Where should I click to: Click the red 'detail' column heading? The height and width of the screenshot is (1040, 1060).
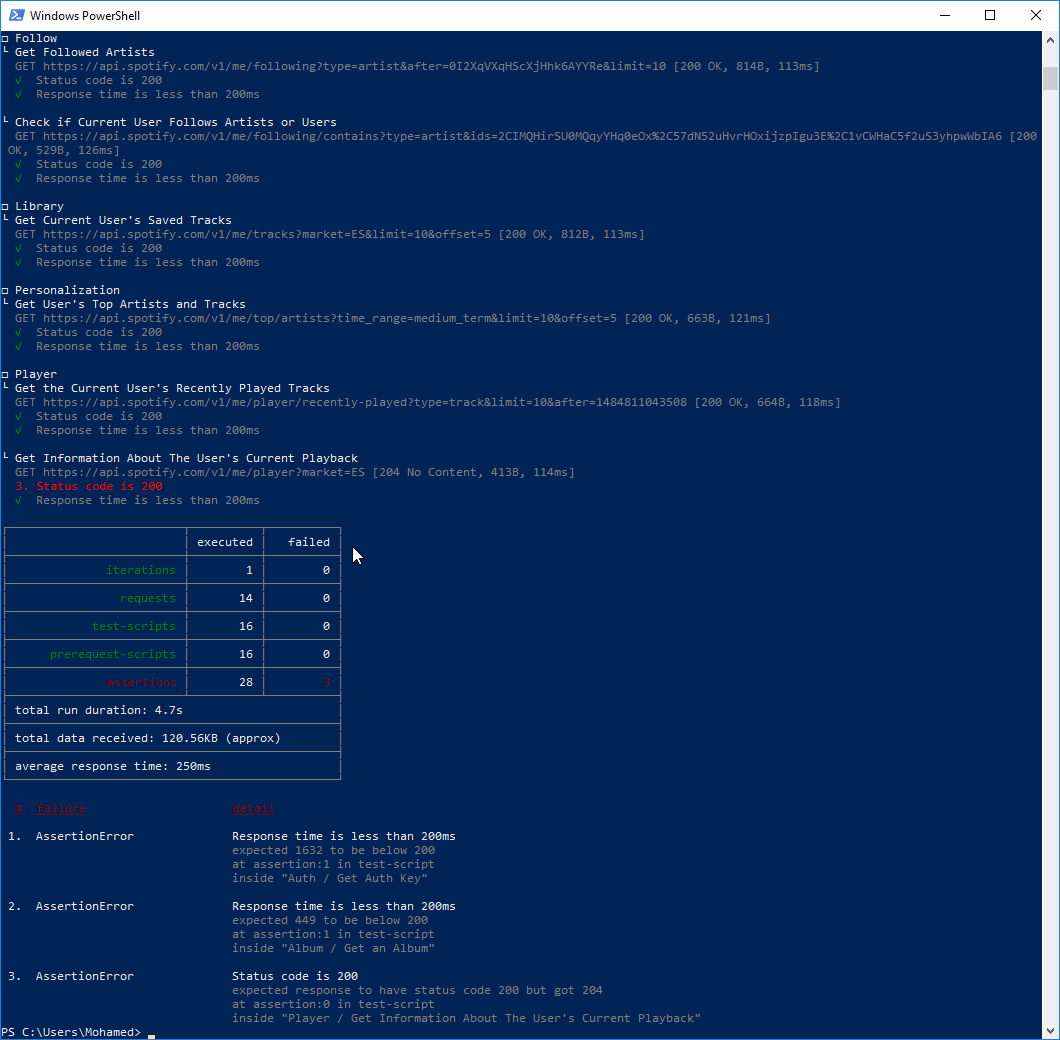coord(253,809)
